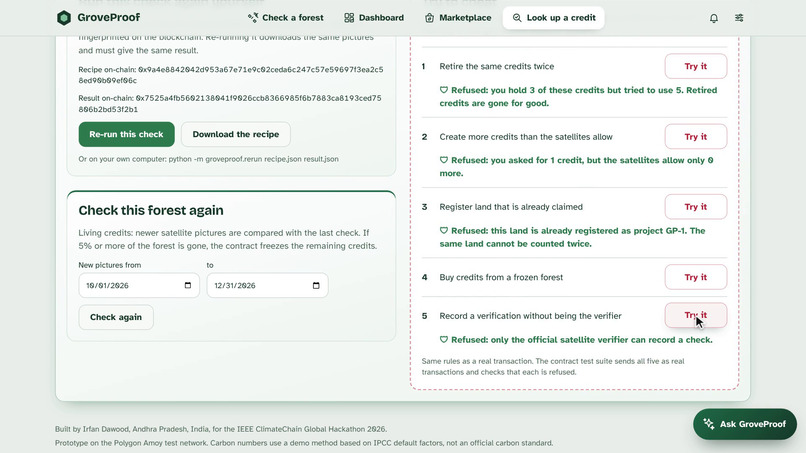Screen dimensions: 806x453
Task: Click the to date field showing 12/31/2026
Action: click(x=267, y=285)
